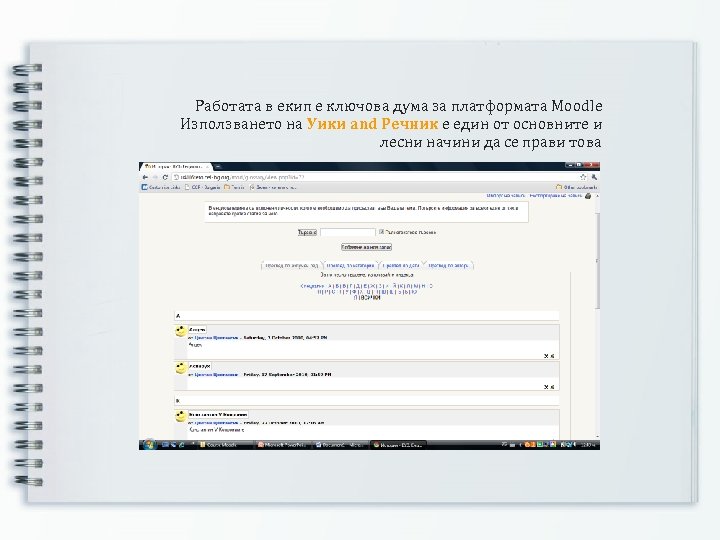Focus the glossary search text field
This screenshot has height=540, width=720.
point(348,232)
